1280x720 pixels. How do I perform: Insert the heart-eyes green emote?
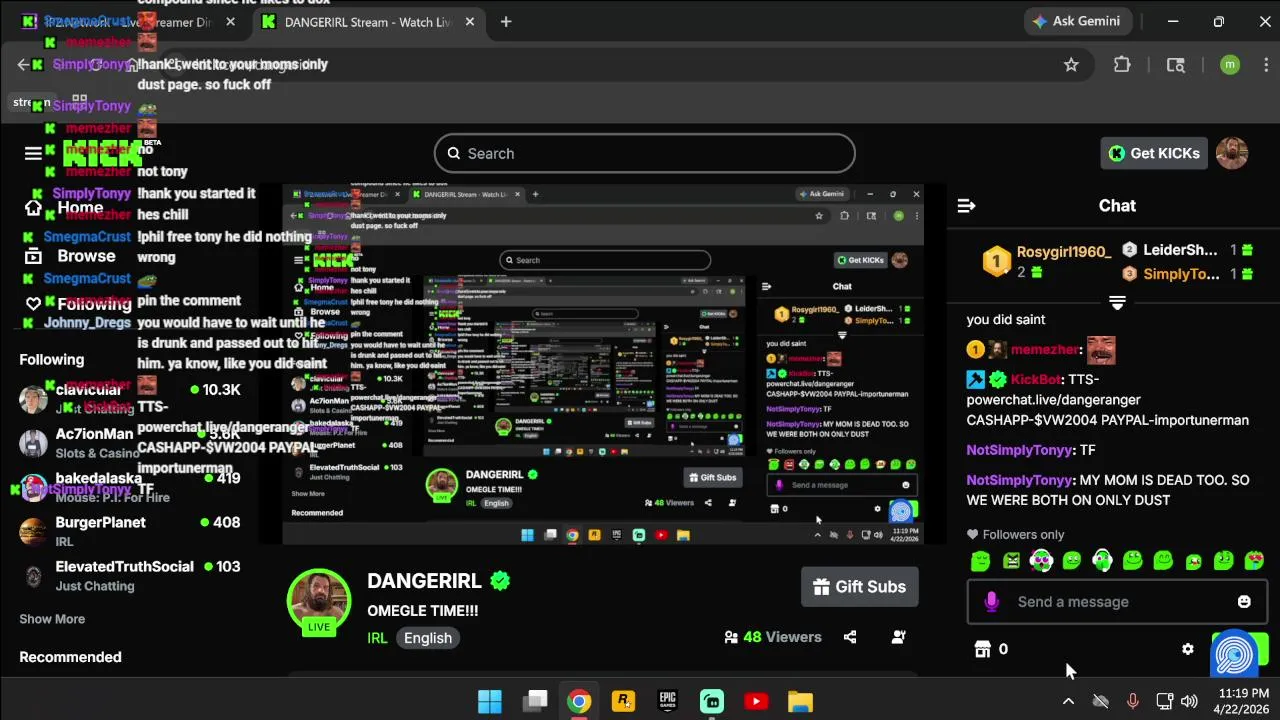(1254, 561)
